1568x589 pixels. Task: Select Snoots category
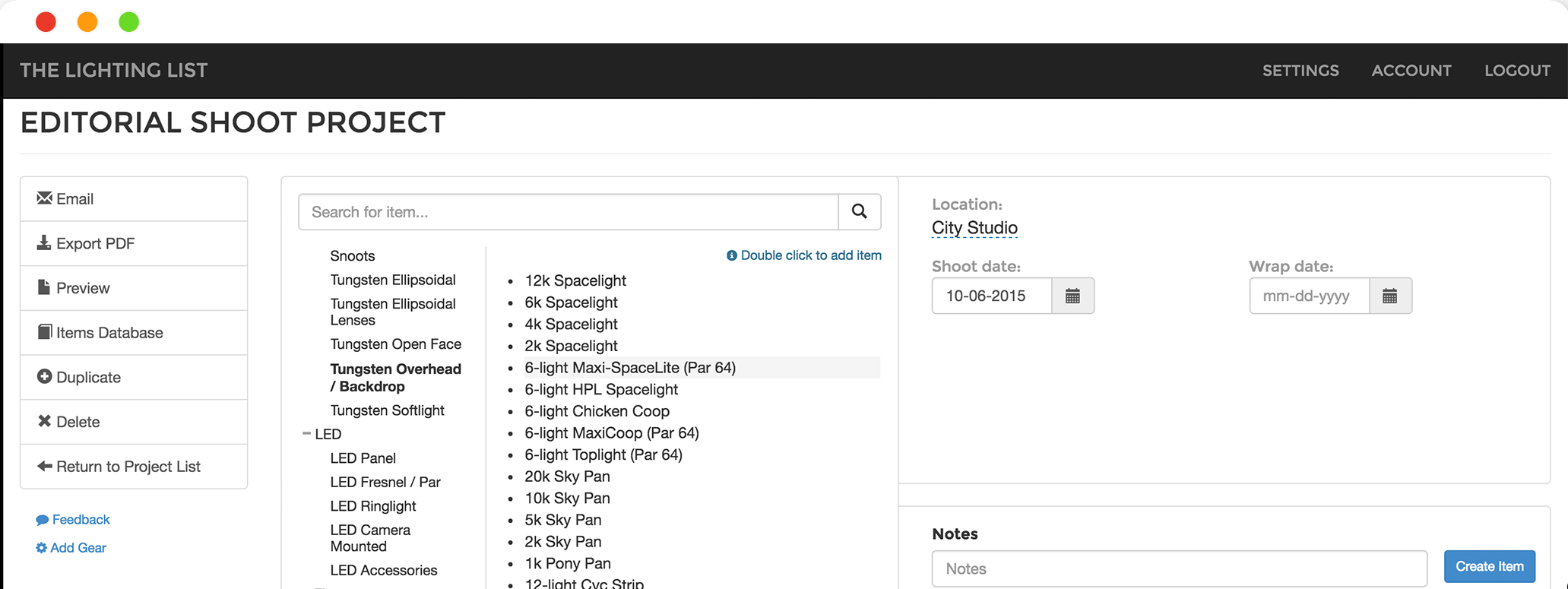point(353,256)
